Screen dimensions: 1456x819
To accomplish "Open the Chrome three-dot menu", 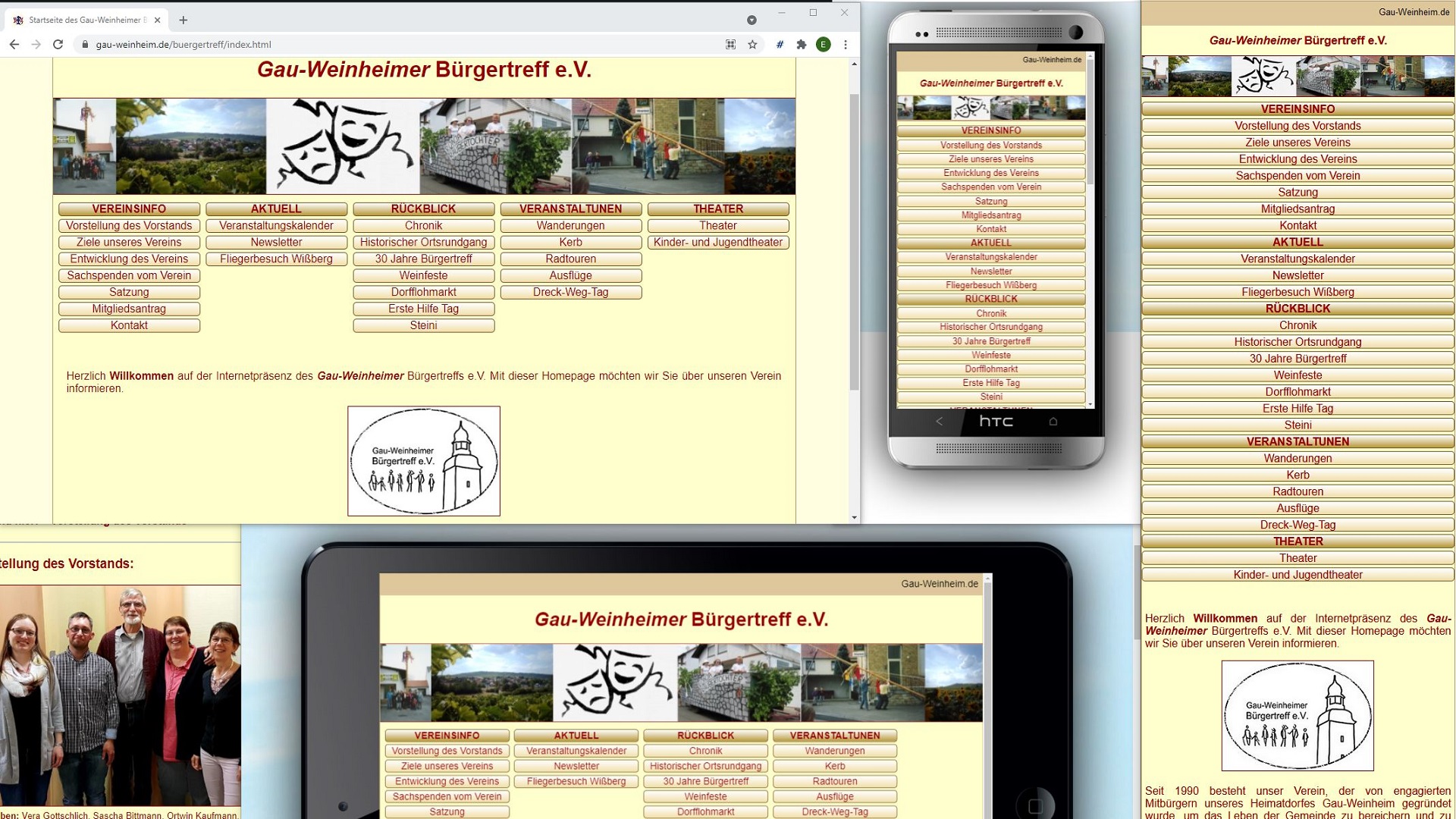I will coord(846,45).
